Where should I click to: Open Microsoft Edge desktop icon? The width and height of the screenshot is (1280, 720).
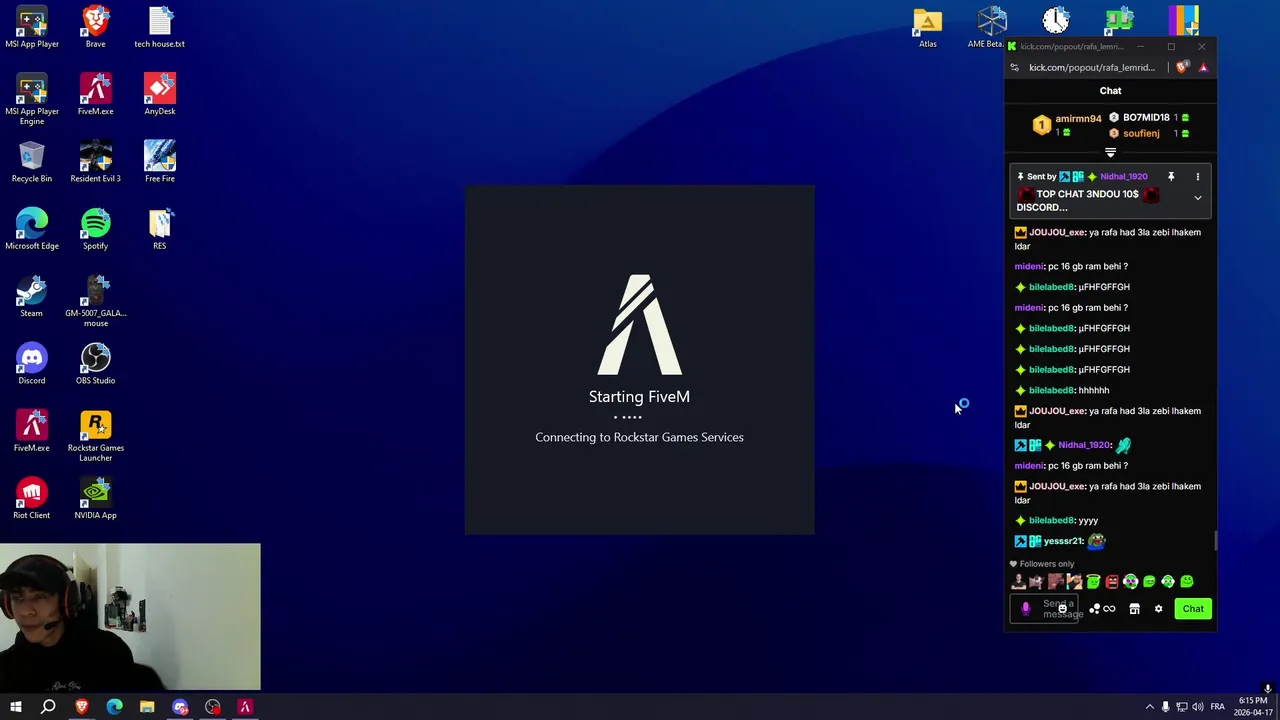tap(32, 228)
